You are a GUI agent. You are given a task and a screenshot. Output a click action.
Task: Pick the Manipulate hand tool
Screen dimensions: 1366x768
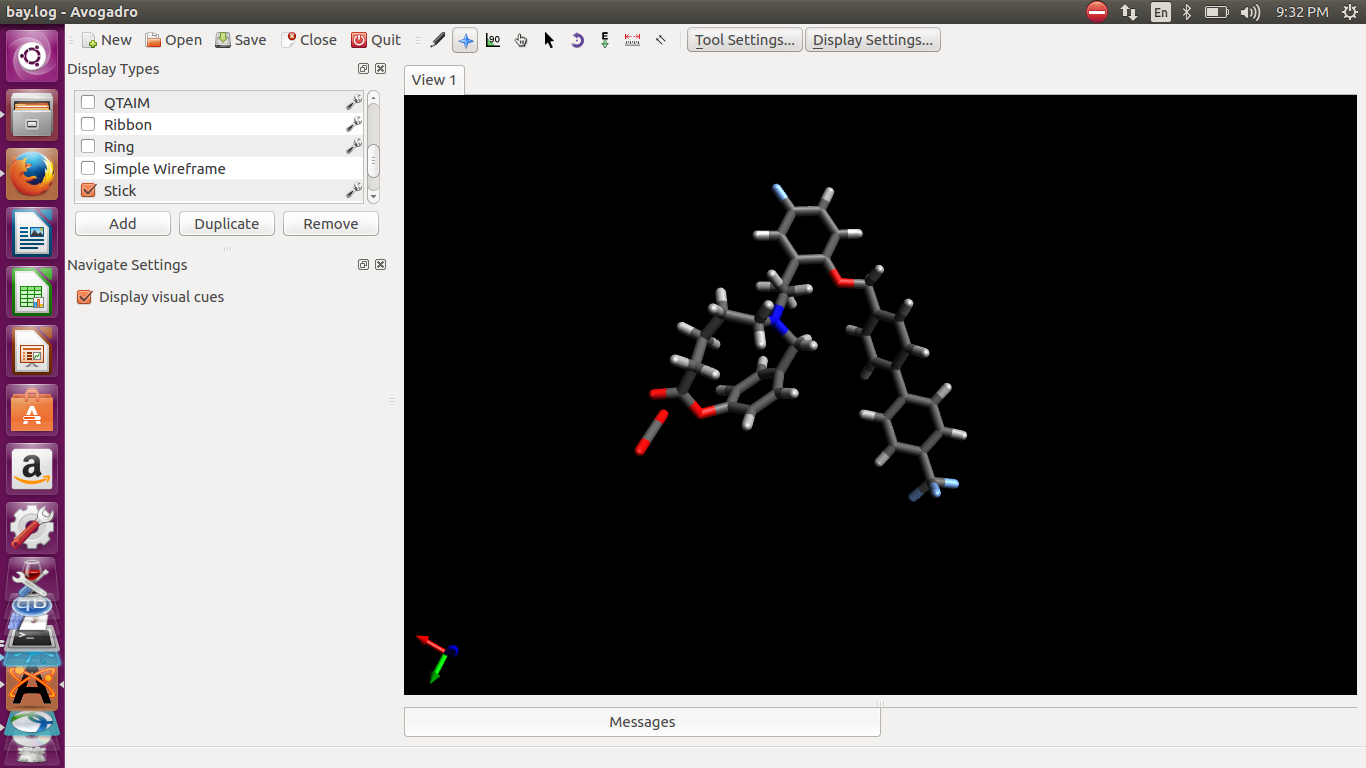tap(521, 40)
